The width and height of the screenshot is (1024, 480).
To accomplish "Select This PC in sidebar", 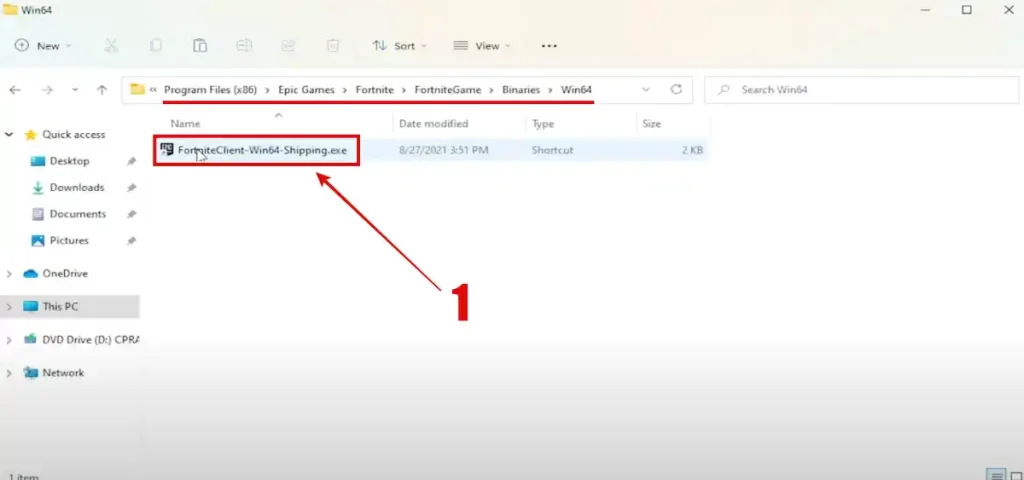I will [59, 306].
